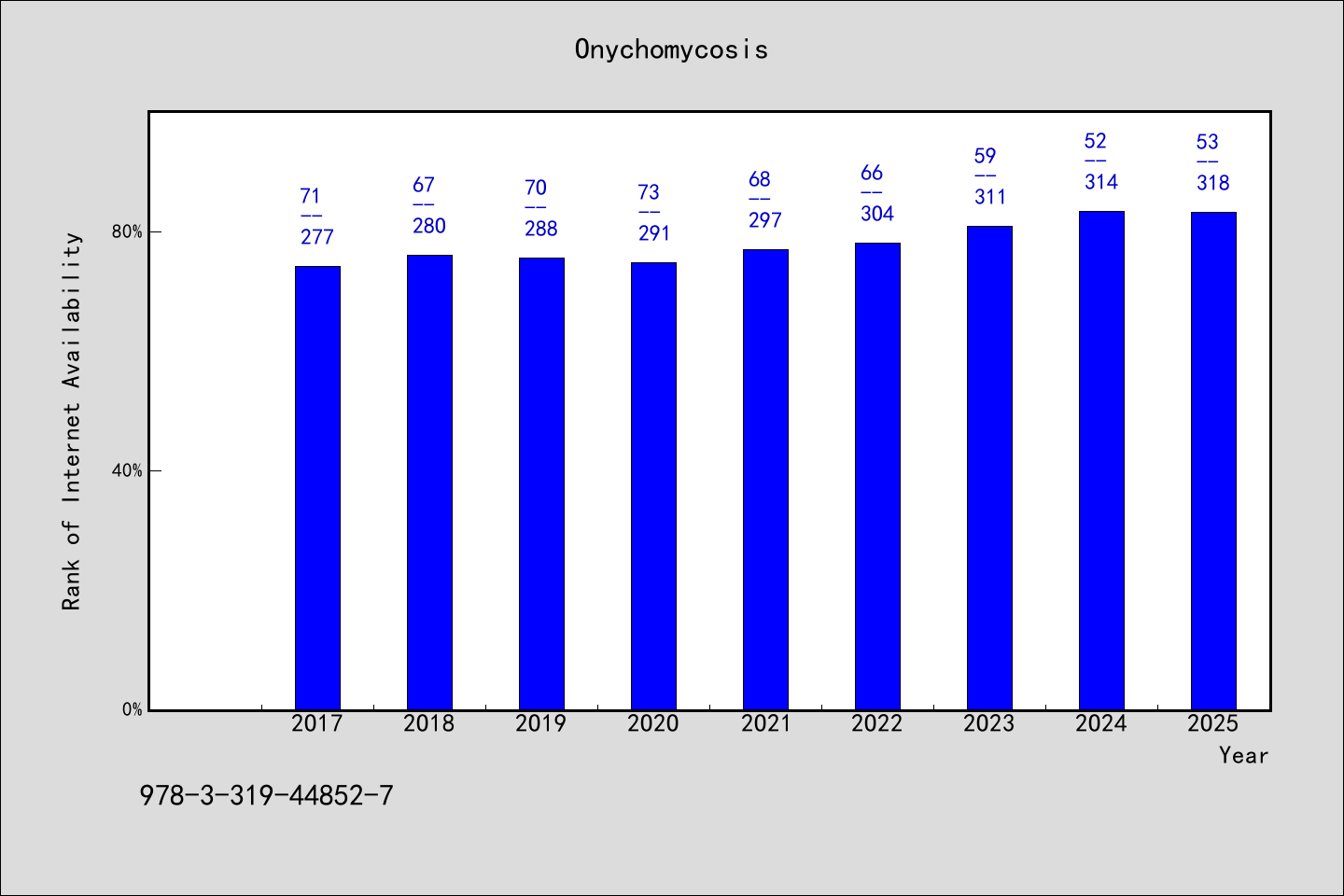Image resolution: width=1344 pixels, height=896 pixels.
Task: Select the 2017 bar
Action: coord(317,488)
